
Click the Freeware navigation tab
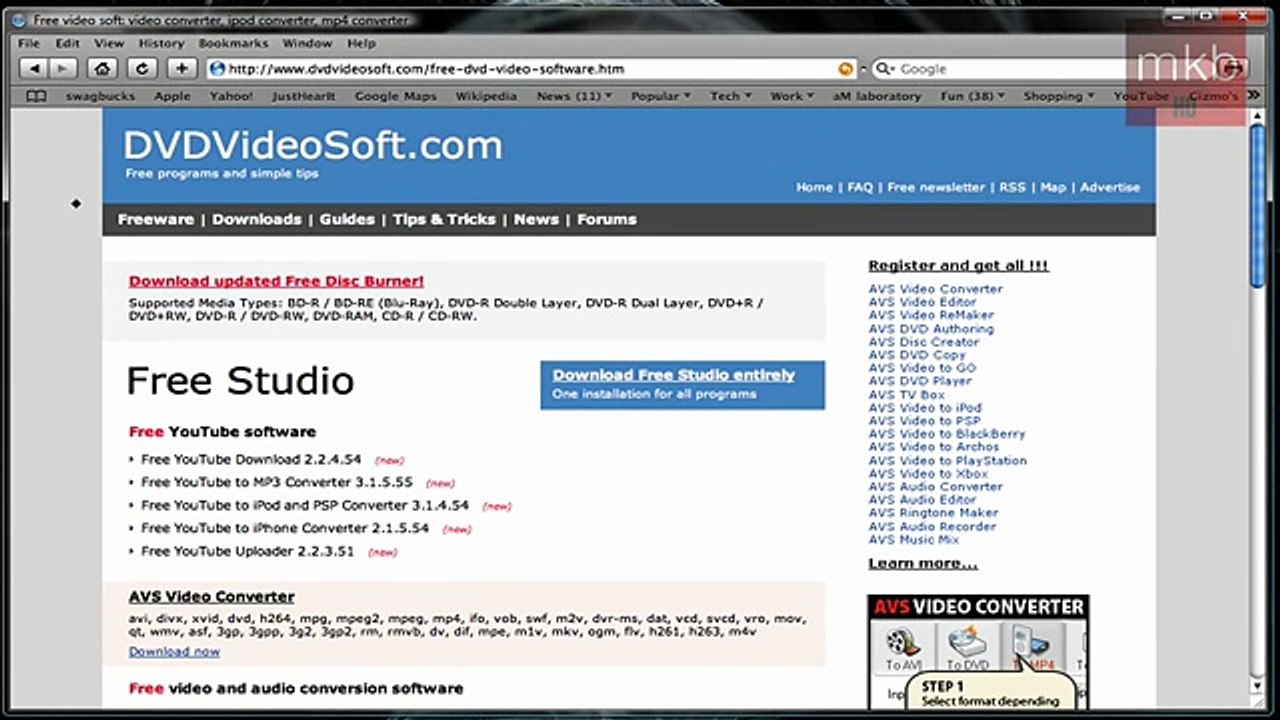(x=155, y=219)
